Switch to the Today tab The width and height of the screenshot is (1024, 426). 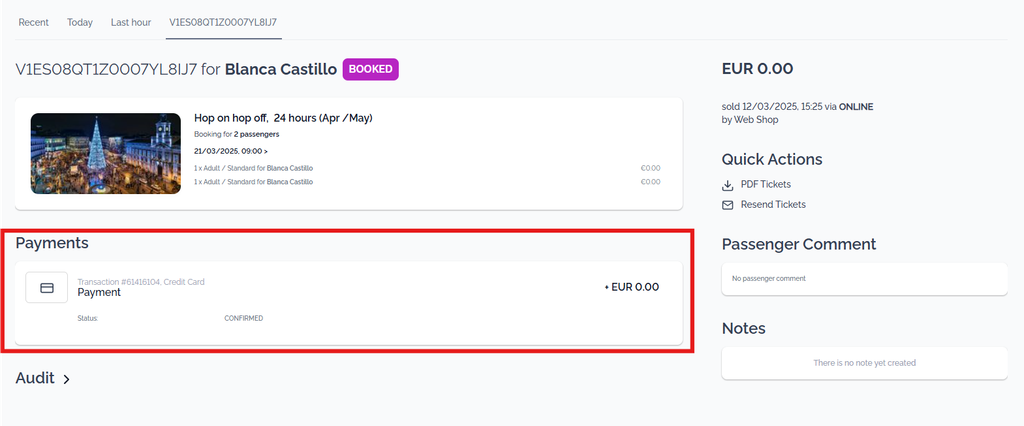click(x=80, y=22)
